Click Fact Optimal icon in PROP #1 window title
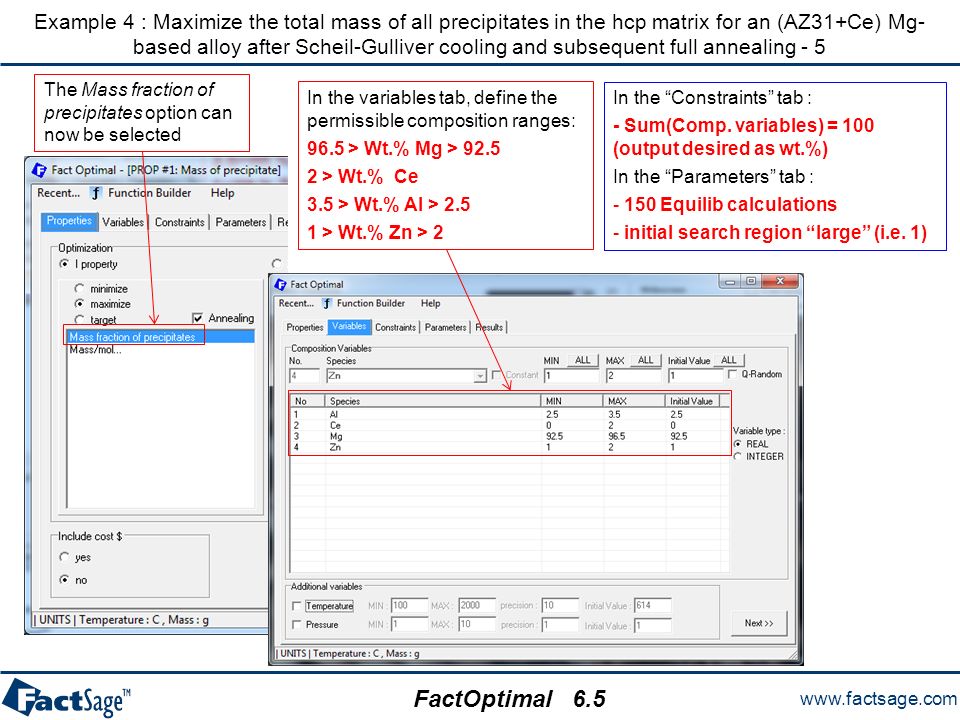The image size is (960, 720). (x=39, y=170)
